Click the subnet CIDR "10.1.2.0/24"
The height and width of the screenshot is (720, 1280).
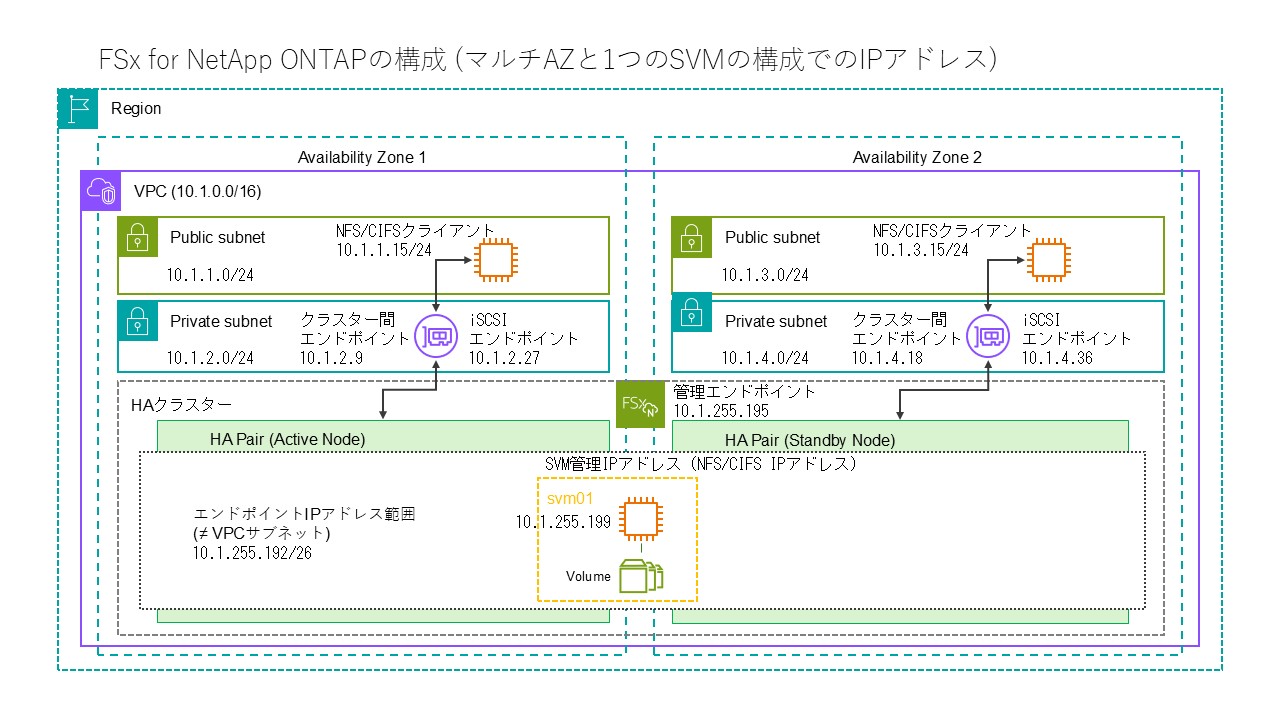210,357
